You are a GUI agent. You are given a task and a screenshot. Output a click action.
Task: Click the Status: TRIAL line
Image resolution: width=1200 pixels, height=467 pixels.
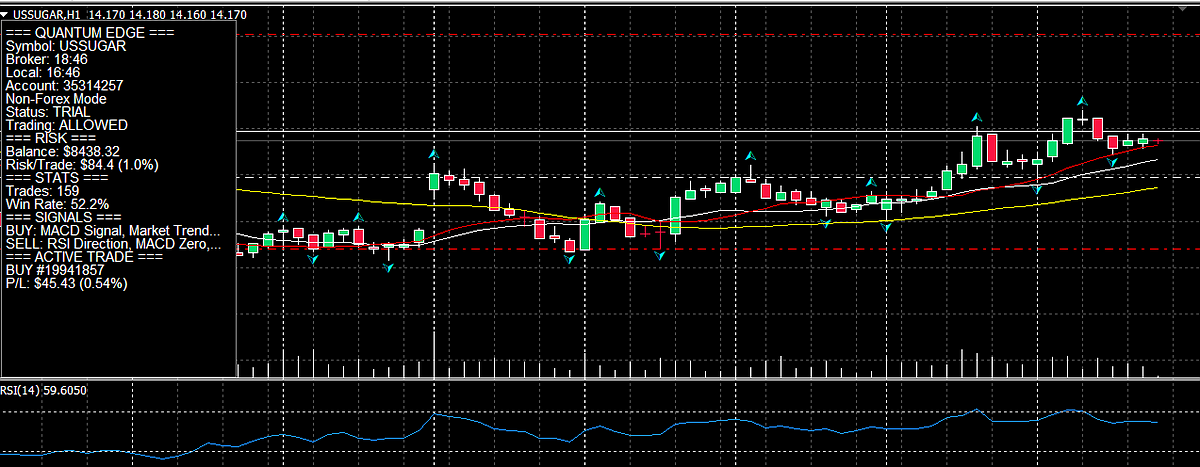[48, 112]
